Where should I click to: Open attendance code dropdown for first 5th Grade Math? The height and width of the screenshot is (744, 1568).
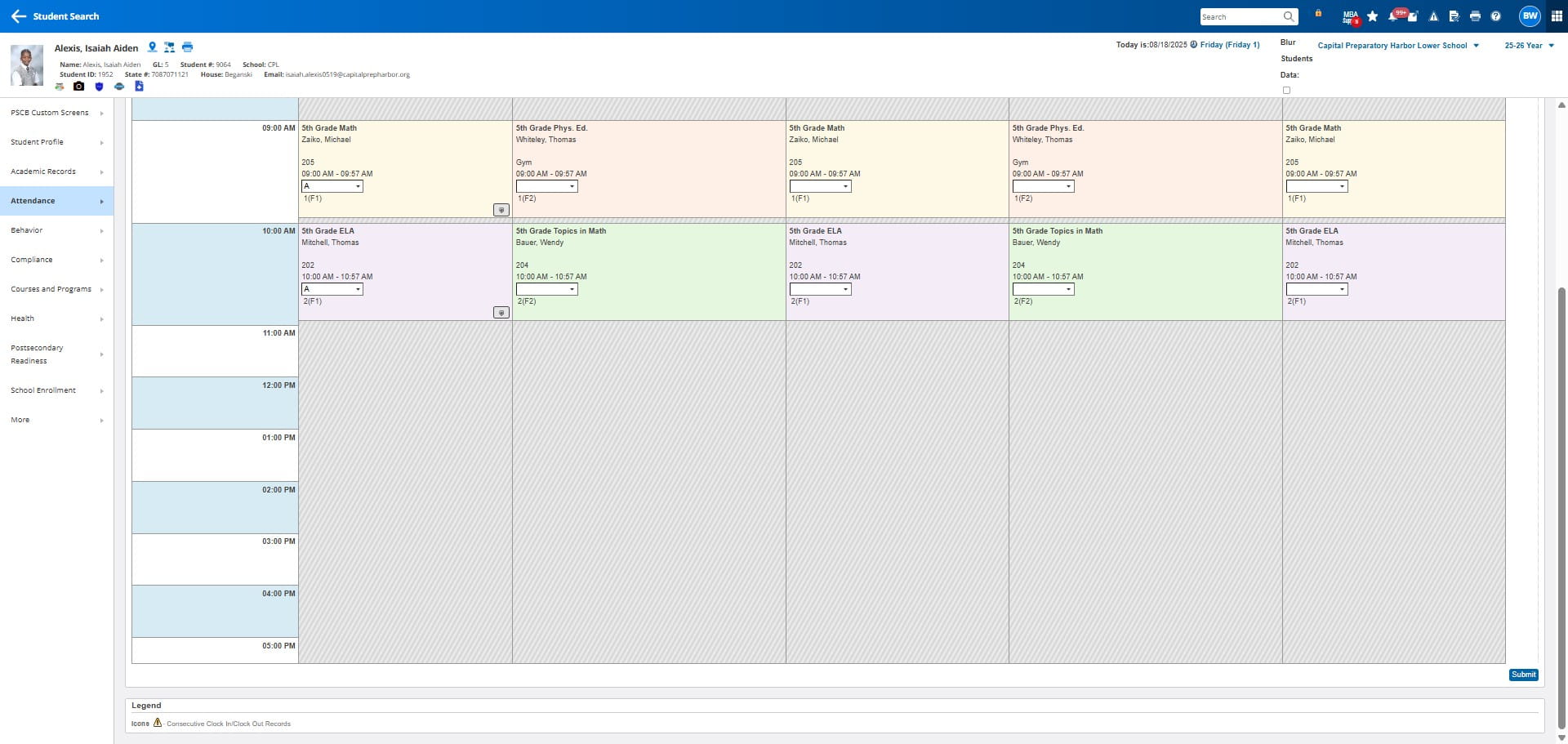pos(332,186)
